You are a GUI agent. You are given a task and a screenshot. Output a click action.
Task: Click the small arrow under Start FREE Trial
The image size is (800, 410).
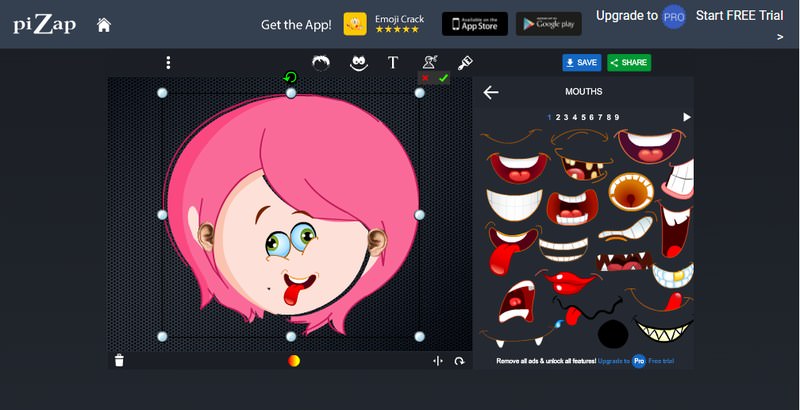tap(780, 37)
